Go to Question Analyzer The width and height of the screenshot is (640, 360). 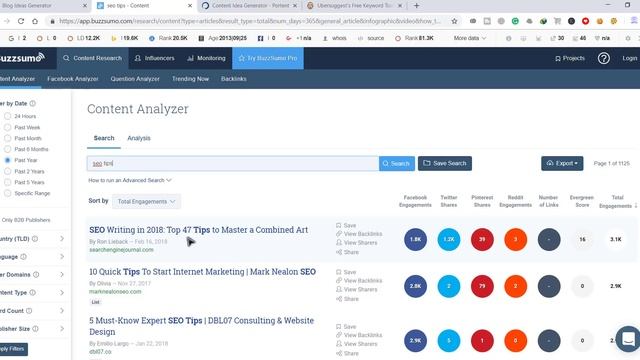[135, 79]
